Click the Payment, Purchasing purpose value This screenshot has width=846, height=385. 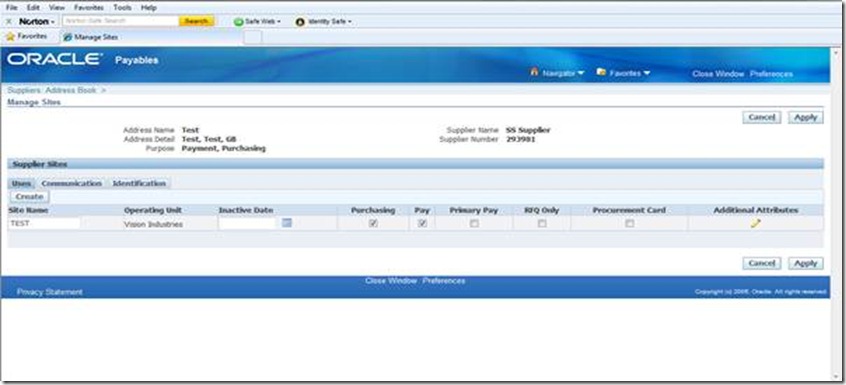tap(223, 148)
